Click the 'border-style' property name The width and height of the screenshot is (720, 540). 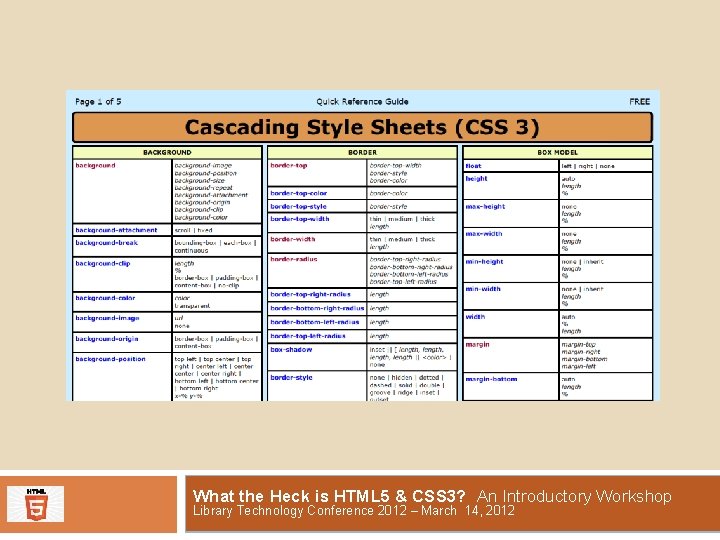point(291,377)
